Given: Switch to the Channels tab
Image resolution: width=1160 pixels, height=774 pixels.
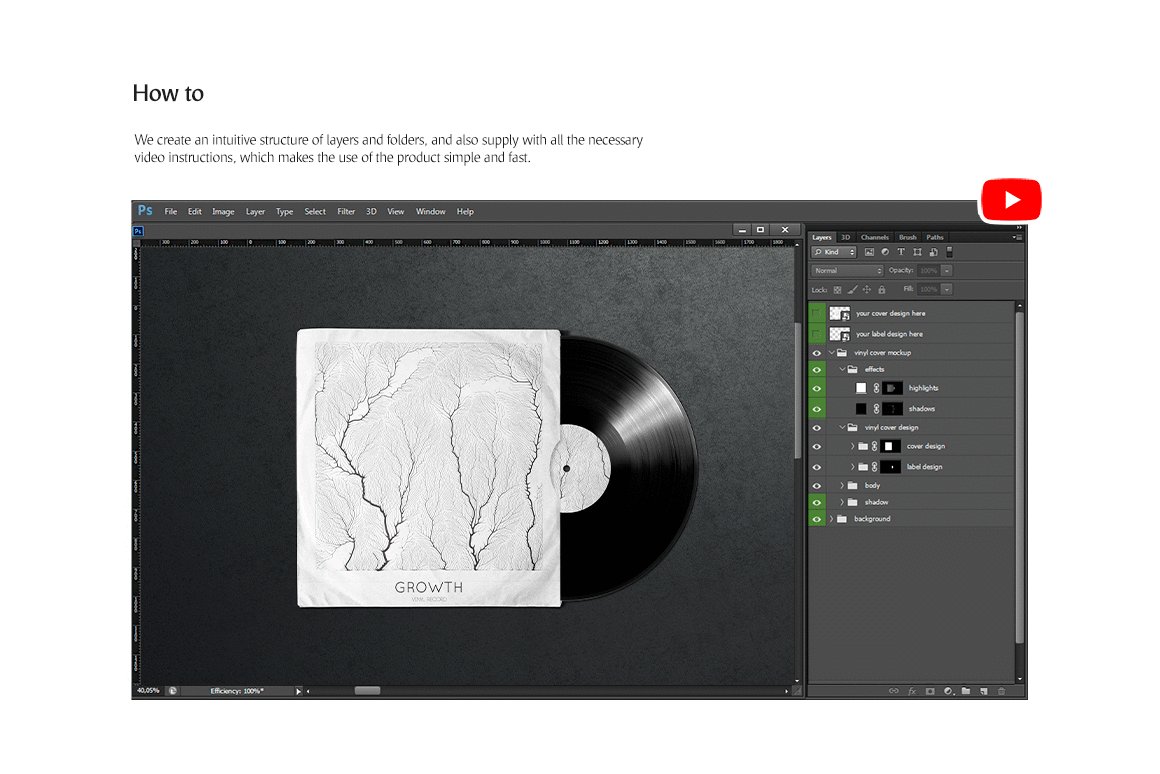Looking at the screenshot, I should 874,238.
